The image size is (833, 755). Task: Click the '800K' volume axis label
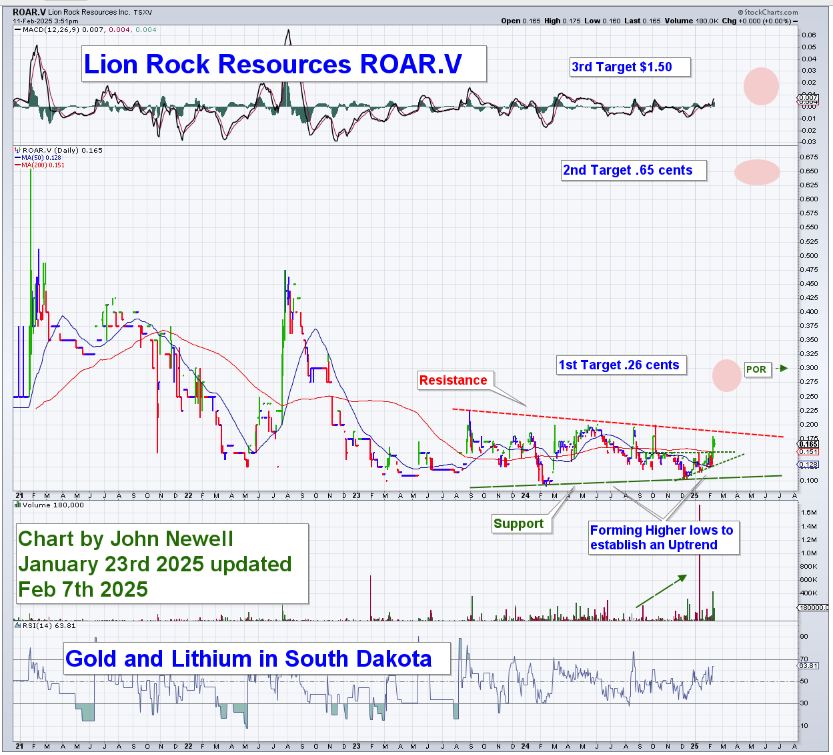808,566
